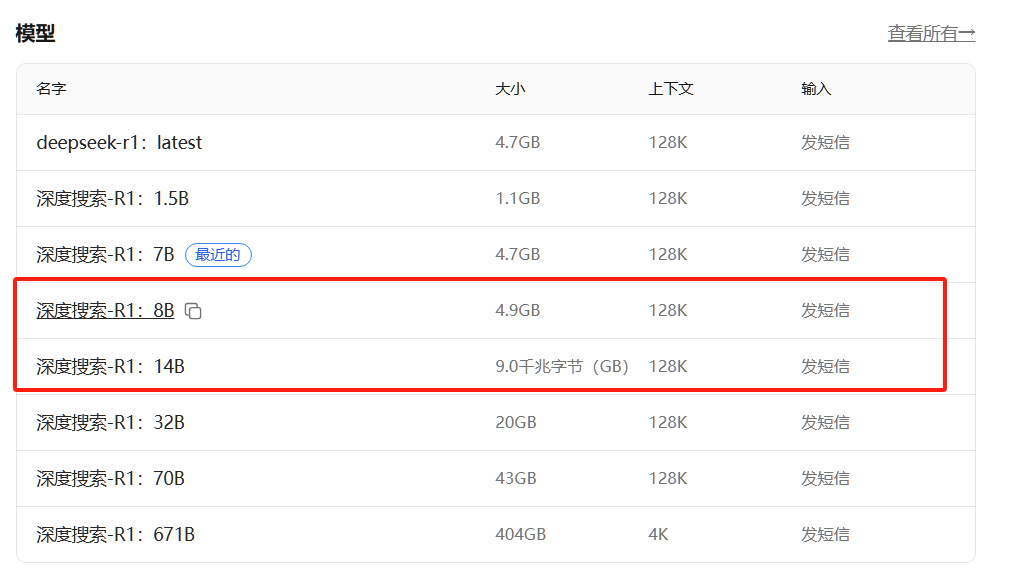Click the 4K context value
The image size is (1021, 580).
(x=658, y=535)
